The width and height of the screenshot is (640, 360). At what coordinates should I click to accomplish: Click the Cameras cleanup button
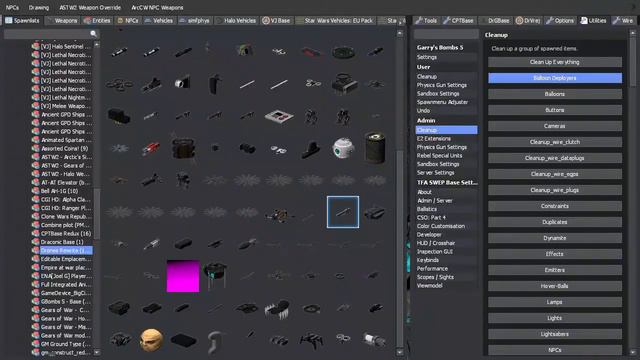[x=555, y=126]
